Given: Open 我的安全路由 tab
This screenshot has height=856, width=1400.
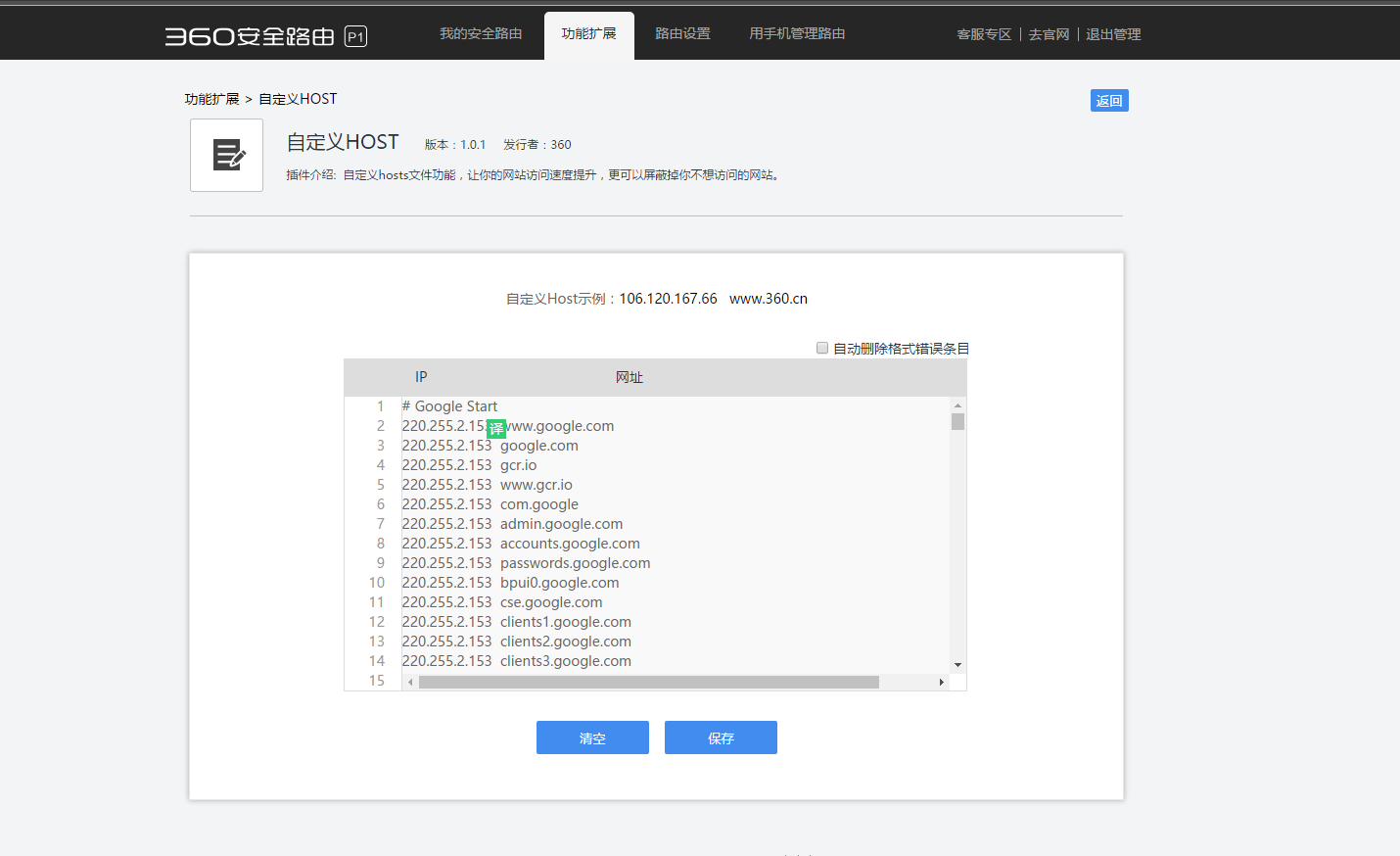Looking at the screenshot, I should (481, 34).
